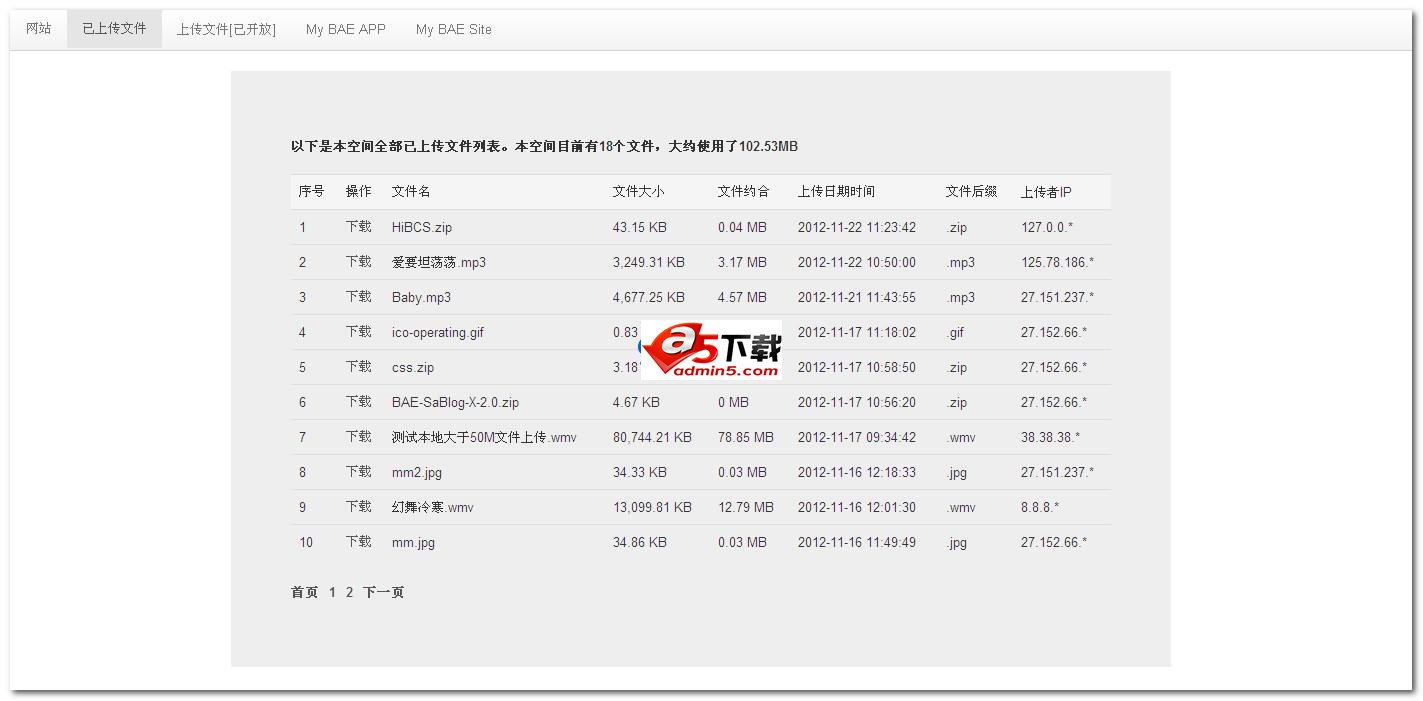
Task: Click uploader IP 38.38.38.*
Action: point(1050,437)
